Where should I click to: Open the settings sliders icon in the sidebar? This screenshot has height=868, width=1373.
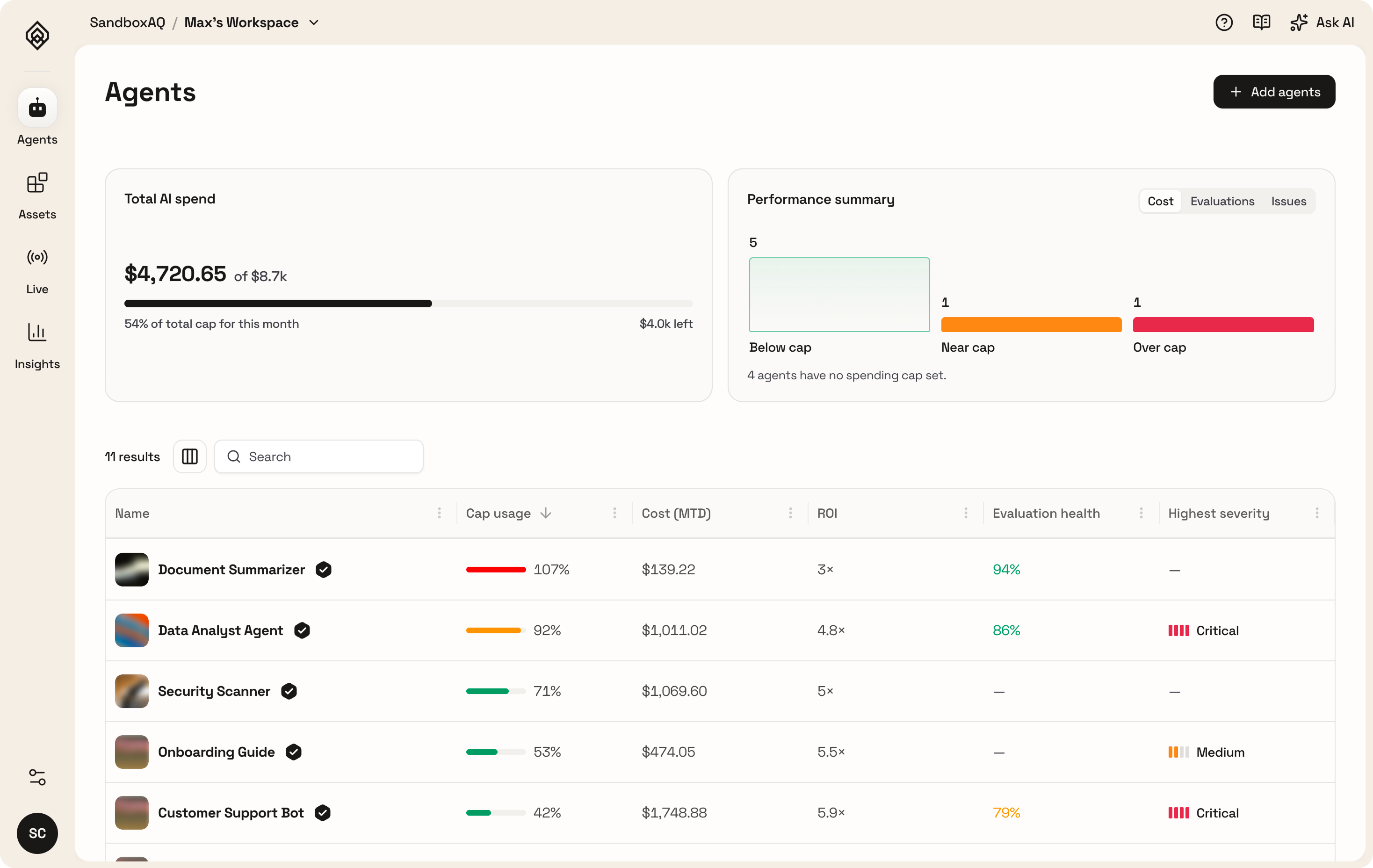coord(37,777)
